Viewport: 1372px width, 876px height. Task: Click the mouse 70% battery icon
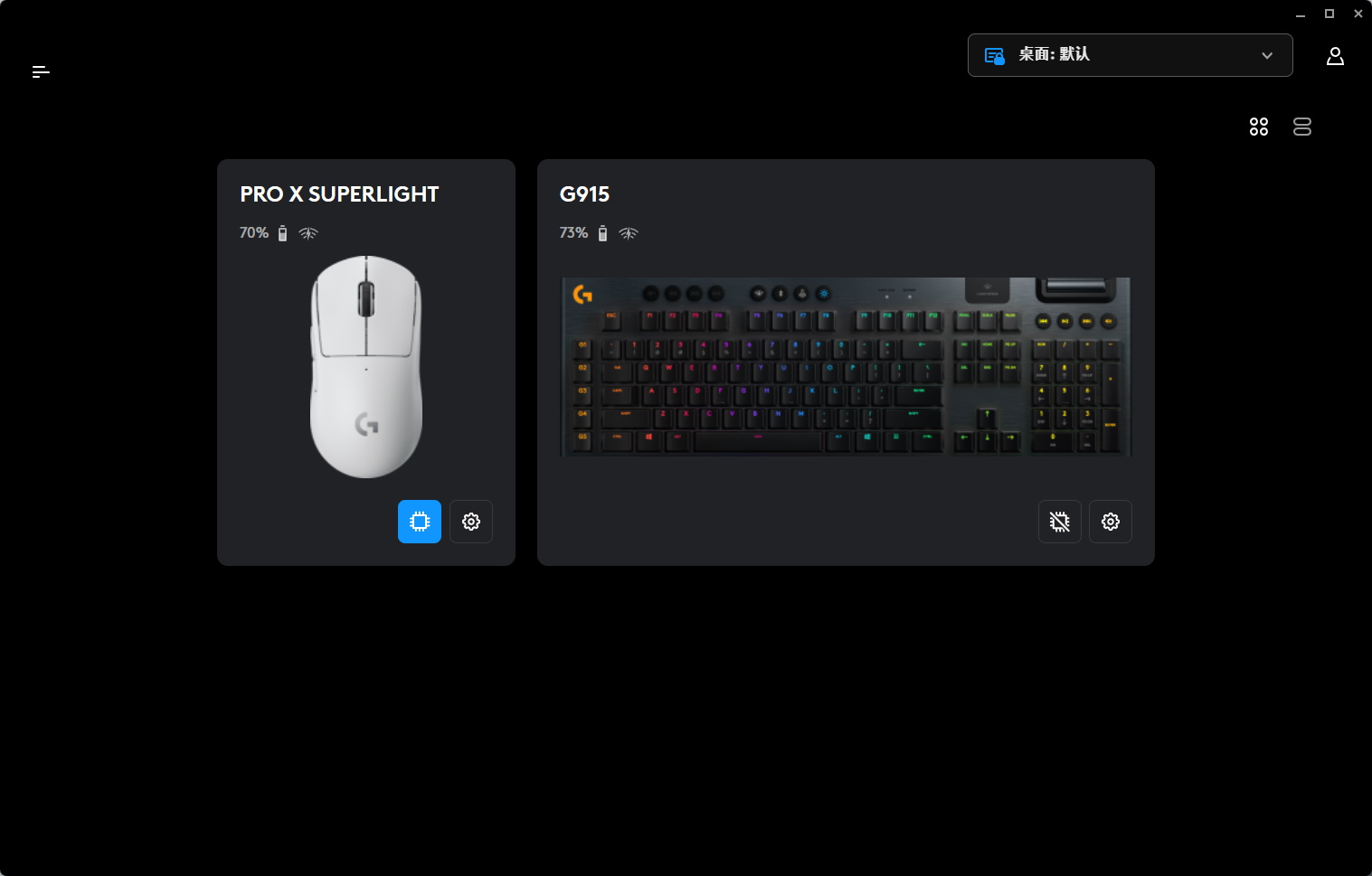[x=282, y=233]
